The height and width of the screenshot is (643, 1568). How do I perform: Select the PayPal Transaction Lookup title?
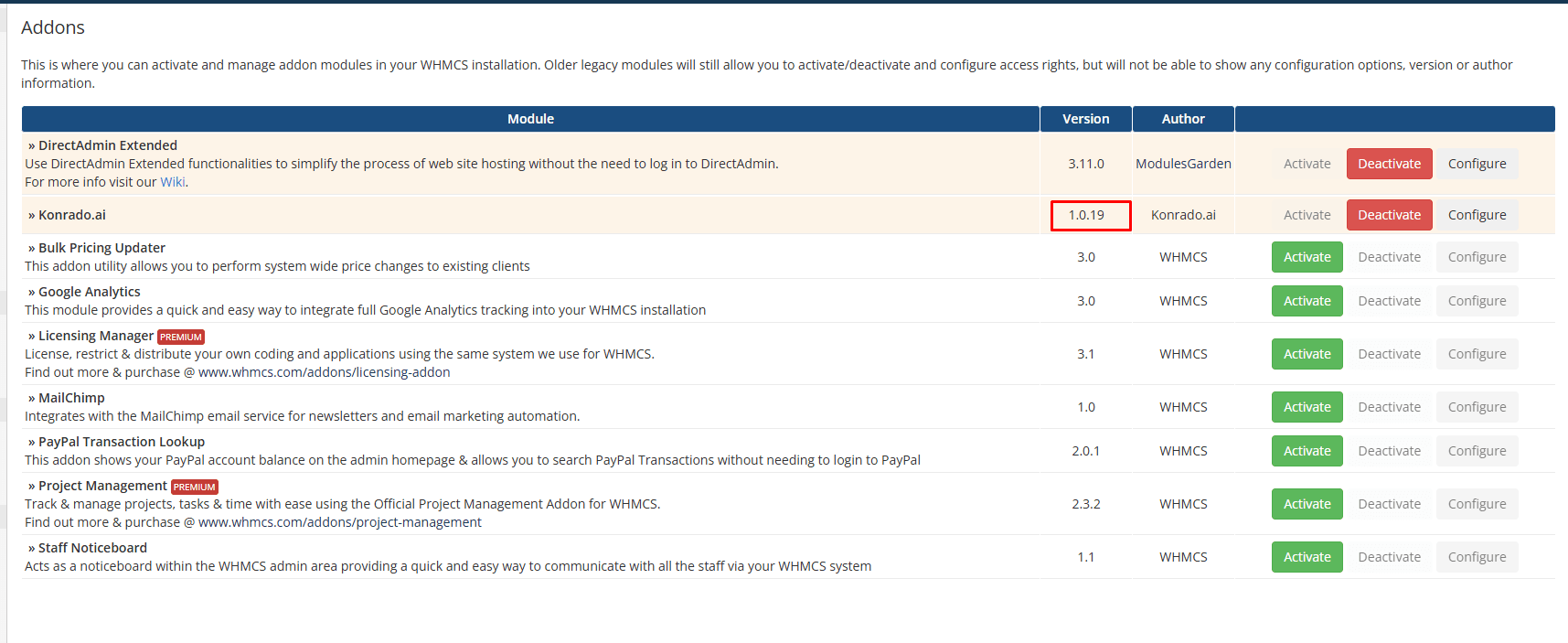click(122, 442)
